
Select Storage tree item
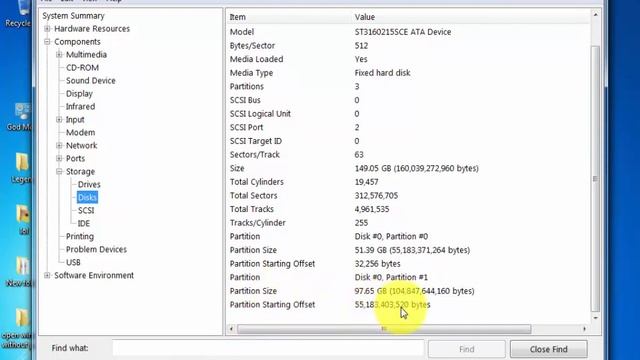coord(80,171)
